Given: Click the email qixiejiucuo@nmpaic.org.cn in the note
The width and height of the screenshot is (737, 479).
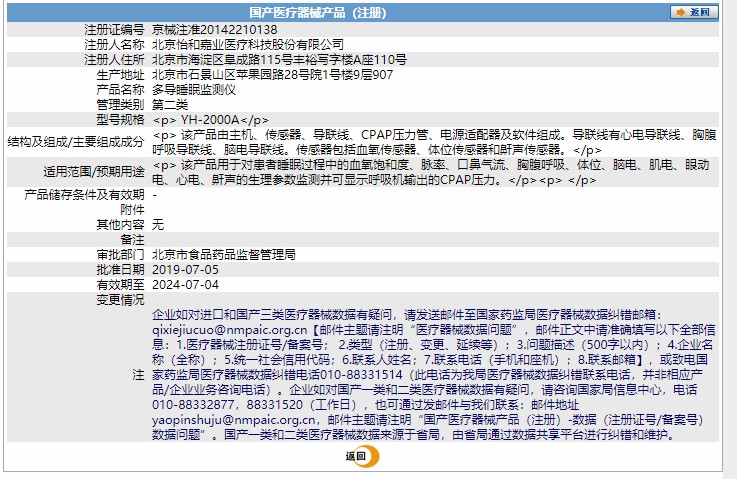Looking at the screenshot, I should point(229,330).
